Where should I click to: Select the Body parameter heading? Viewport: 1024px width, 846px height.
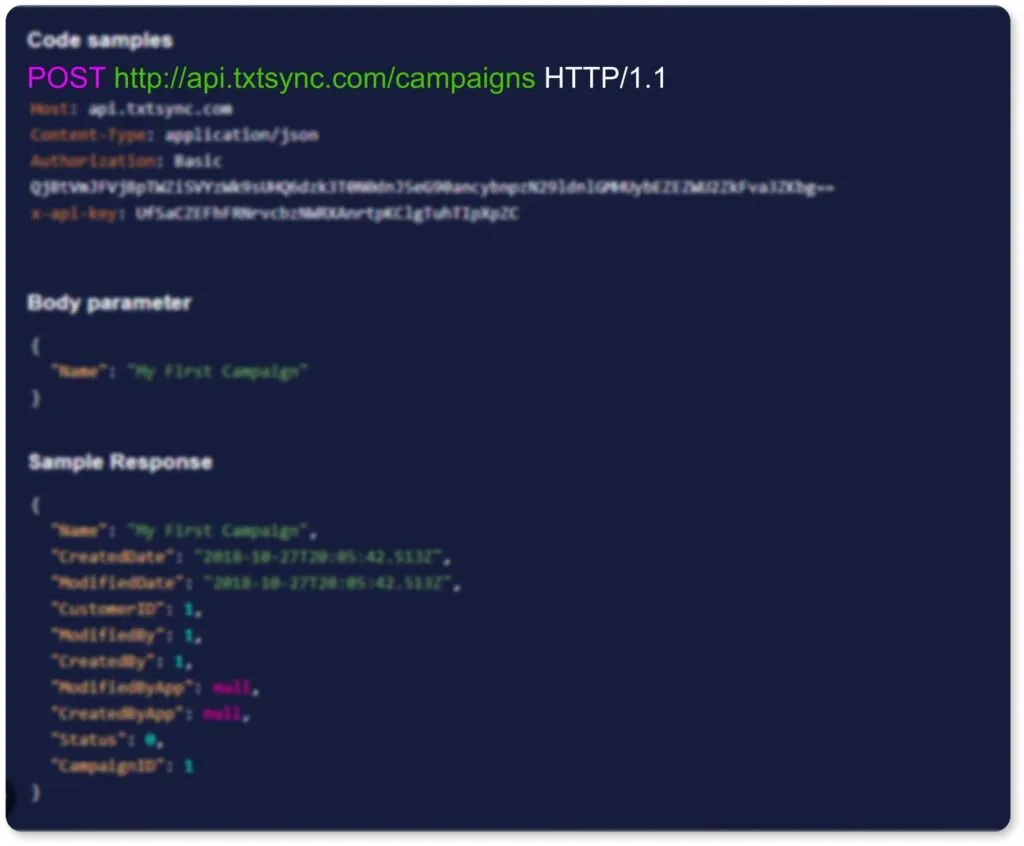(109, 303)
